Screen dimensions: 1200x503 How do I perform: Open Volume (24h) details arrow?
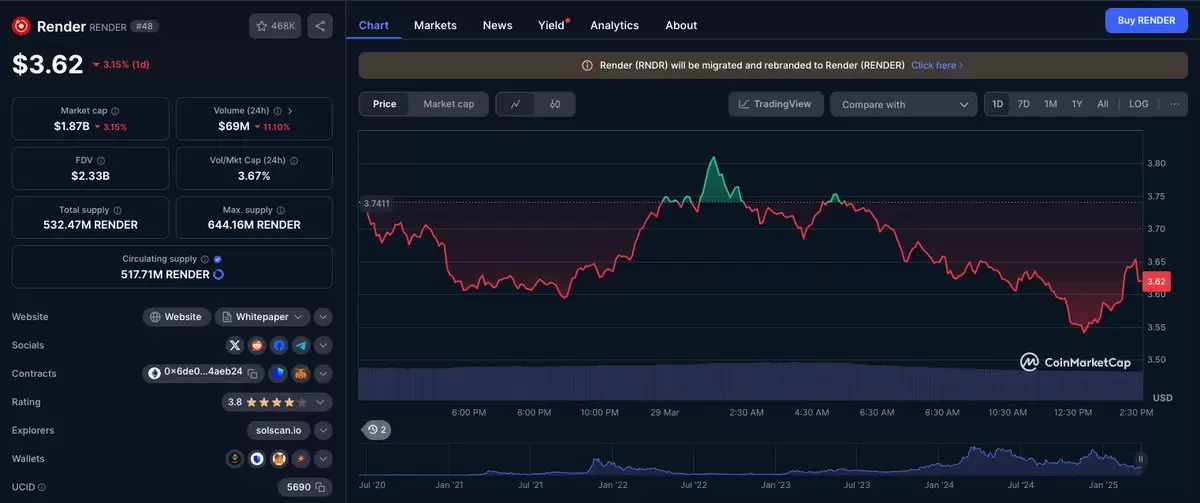[x=290, y=111]
